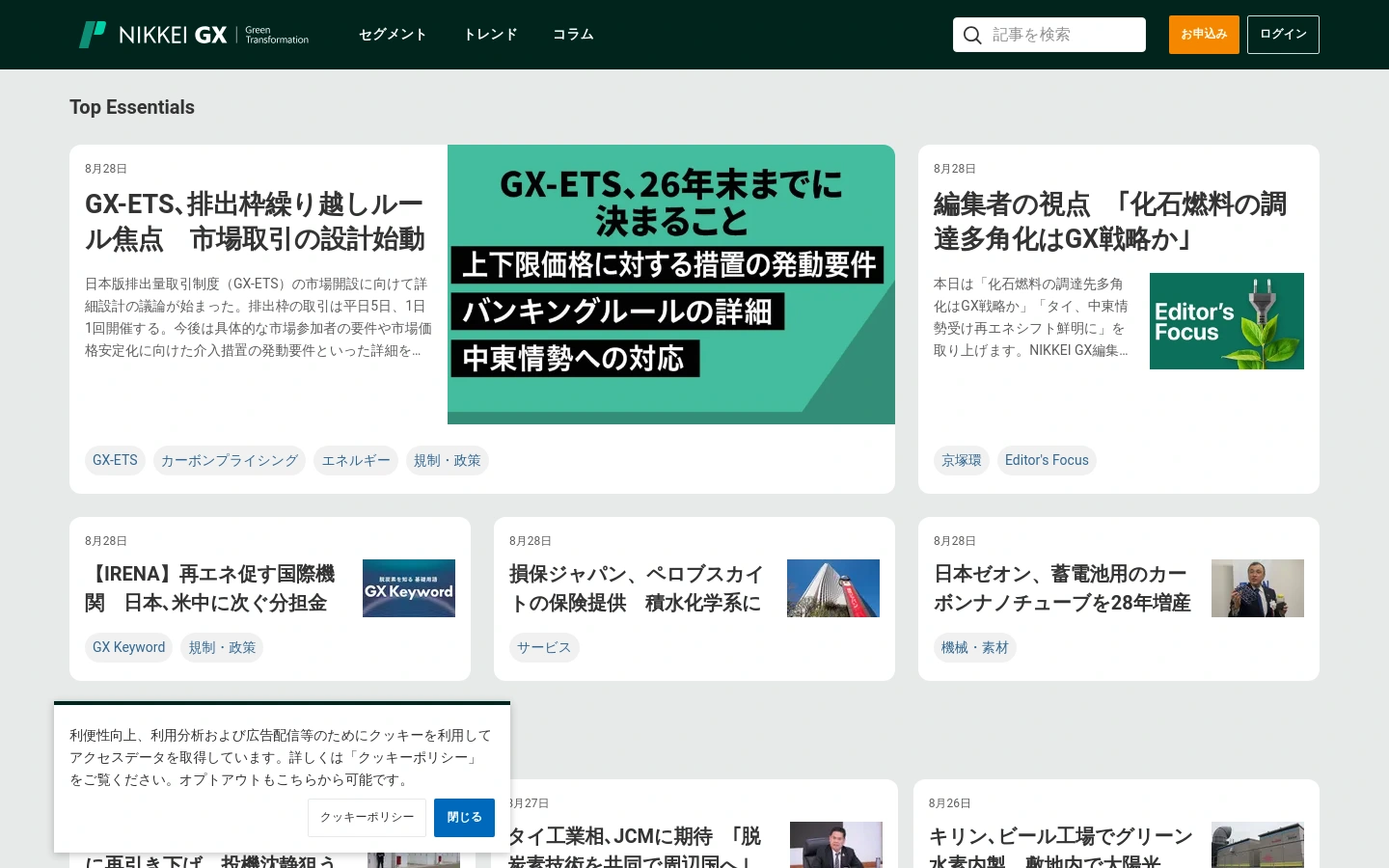Click the Top Essentials heading
Viewport: 1389px width, 868px height.
pos(132,107)
